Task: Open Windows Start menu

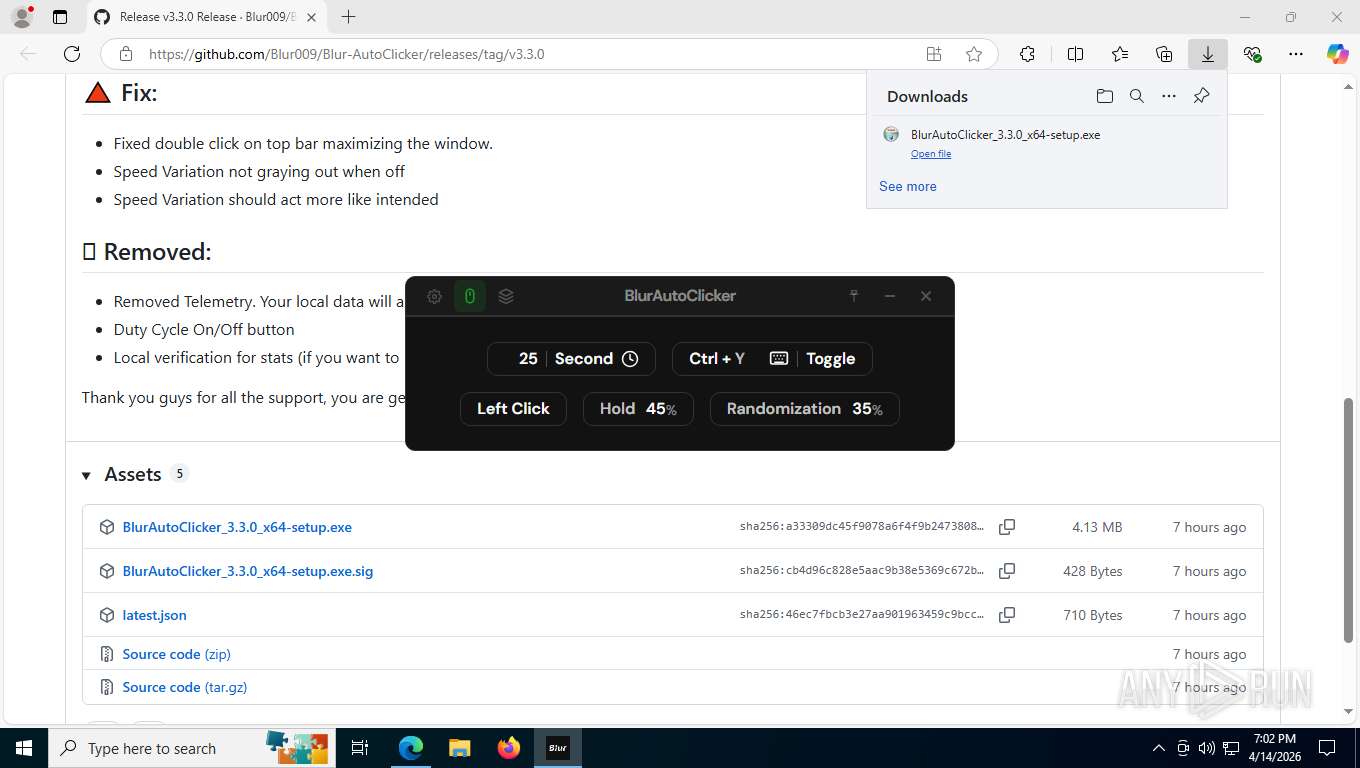Action: point(23,748)
